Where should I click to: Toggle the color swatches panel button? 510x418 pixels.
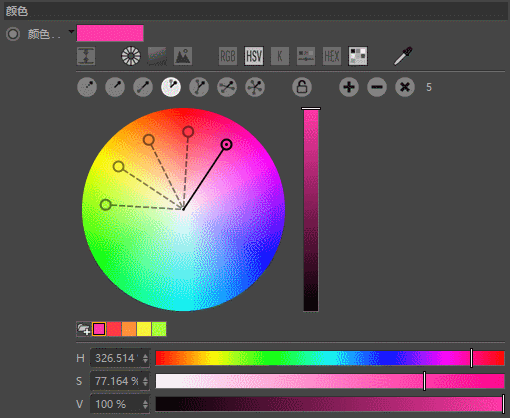[x=358, y=56]
